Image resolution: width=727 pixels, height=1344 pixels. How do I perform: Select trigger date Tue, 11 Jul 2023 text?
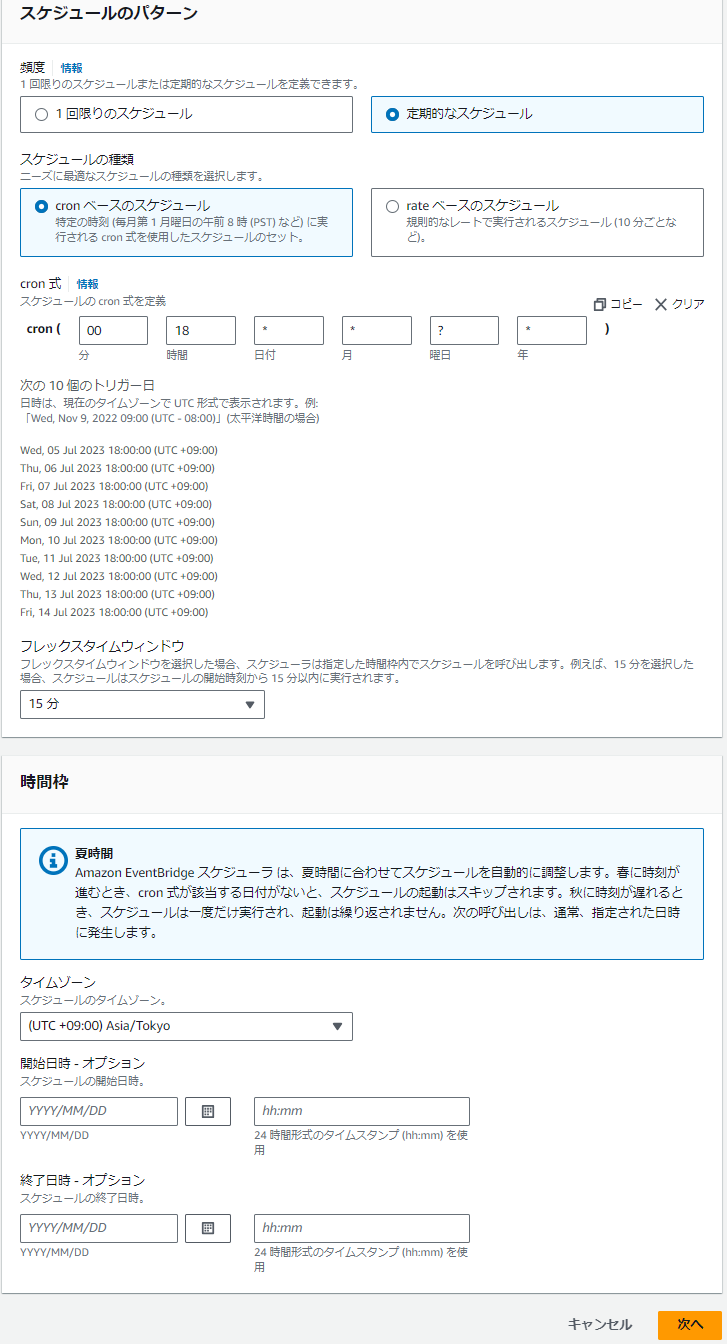[x=118, y=558]
